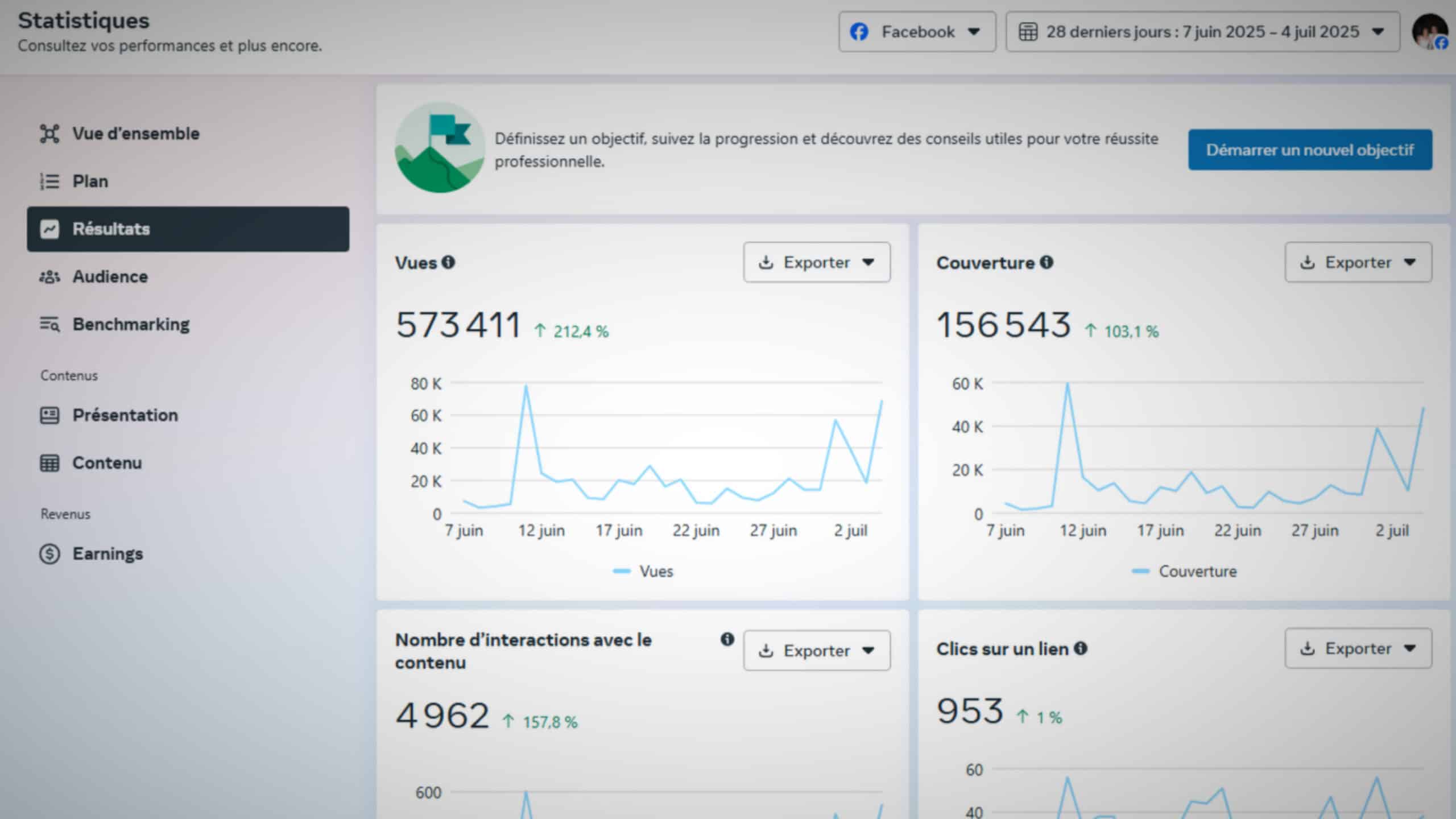Open the 28 derniers jours date dropdown
The width and height of the screenshot is (1456, 819).
(x=1203, y=32)
